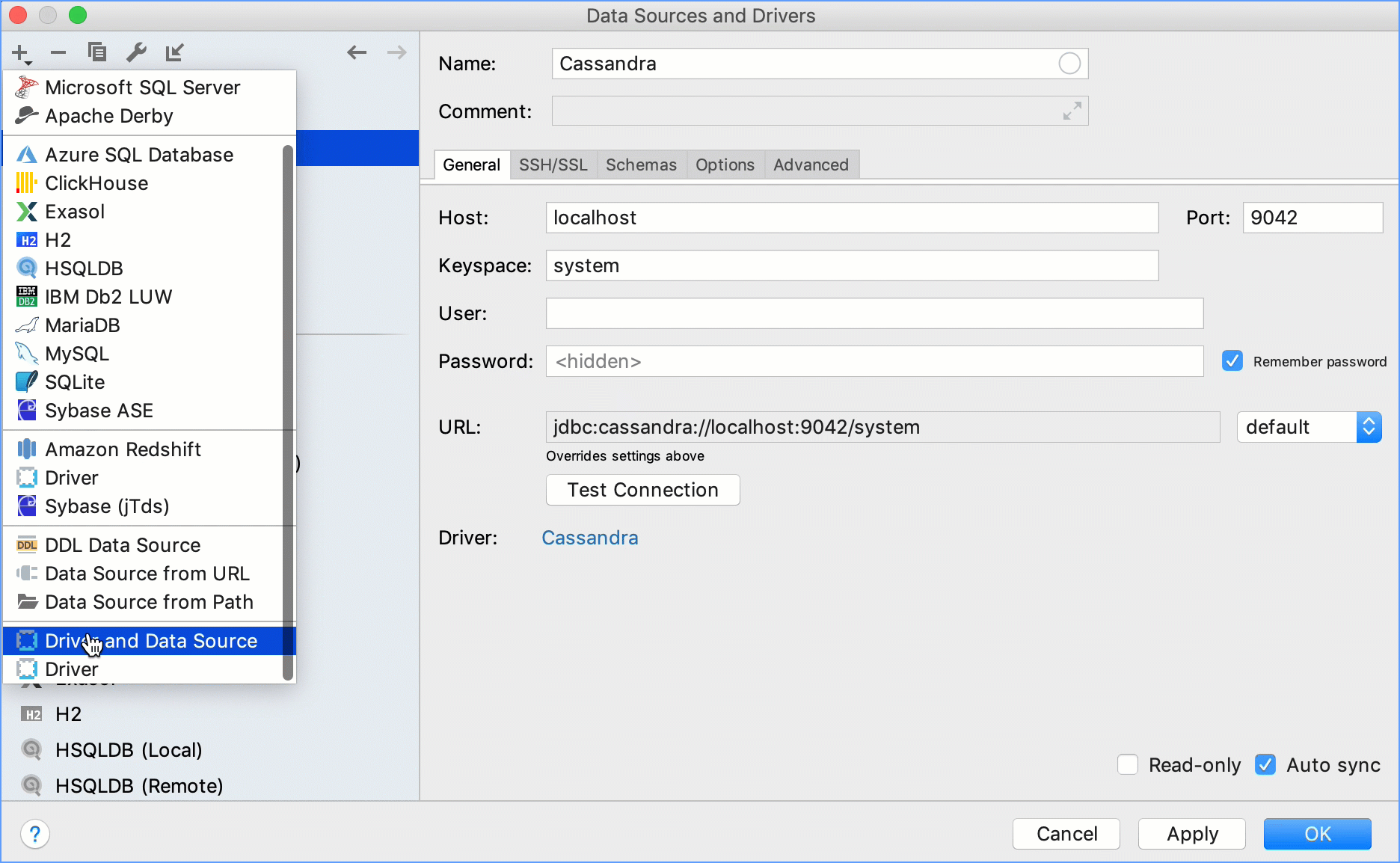
Task: Switch to the SSH/SSL tab
Action: coord(553,165)
